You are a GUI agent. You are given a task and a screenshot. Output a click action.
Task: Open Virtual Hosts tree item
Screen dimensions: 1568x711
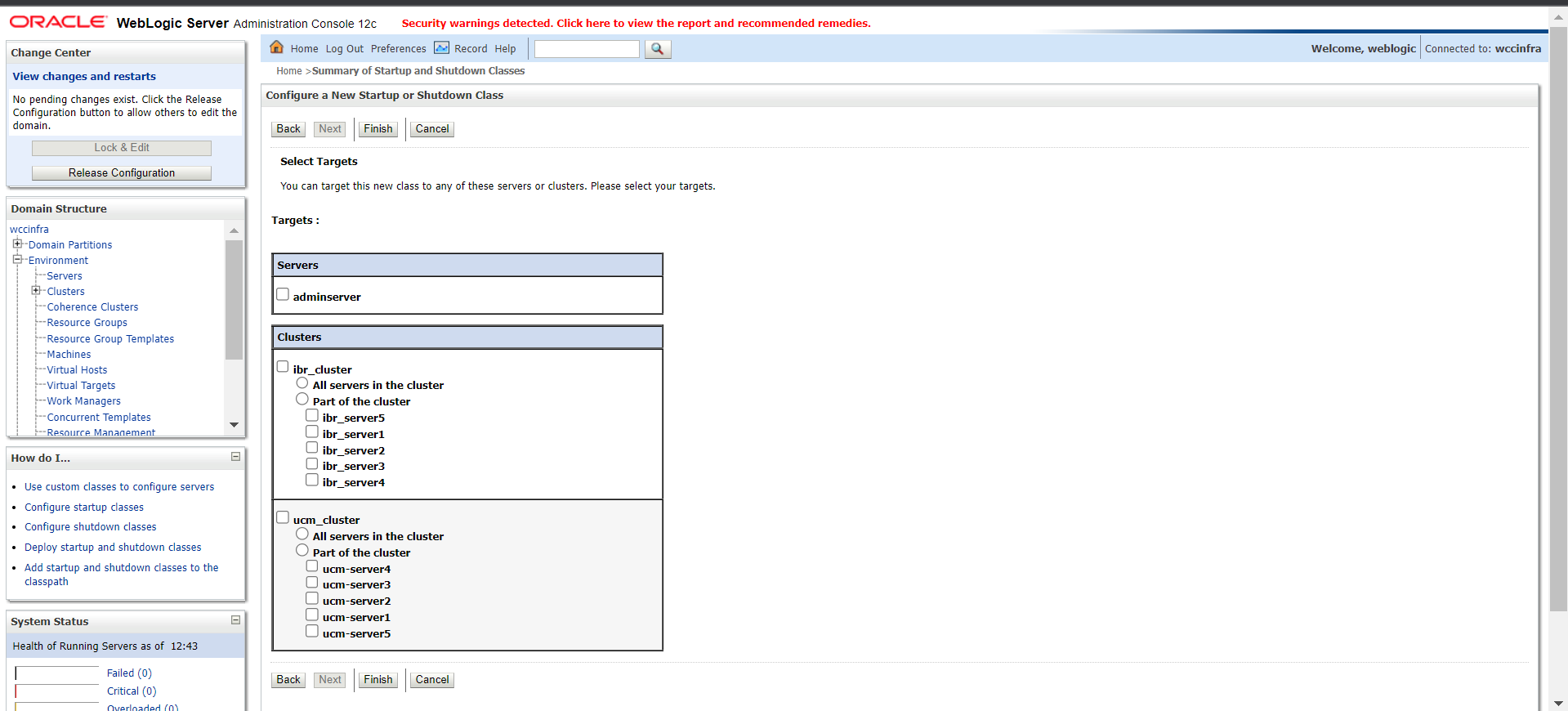click(77, 370)
